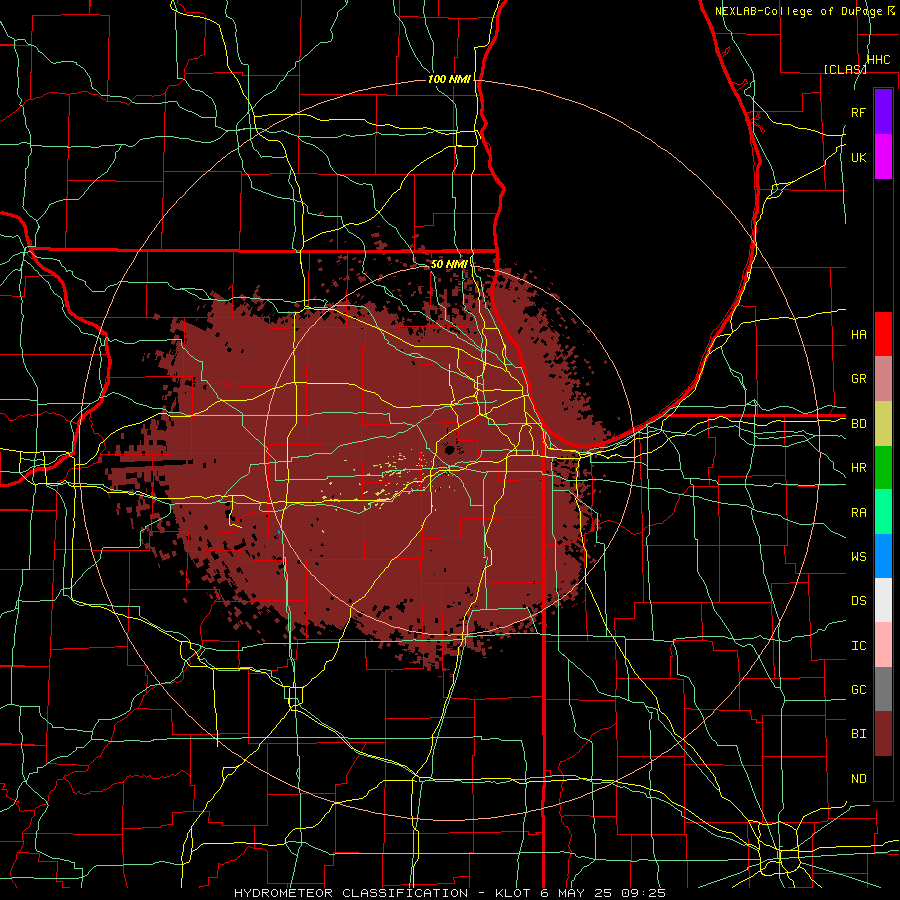900x900 pixels.
Task: Click the [CLAS] legend header
Action: [x=845, y=69]
